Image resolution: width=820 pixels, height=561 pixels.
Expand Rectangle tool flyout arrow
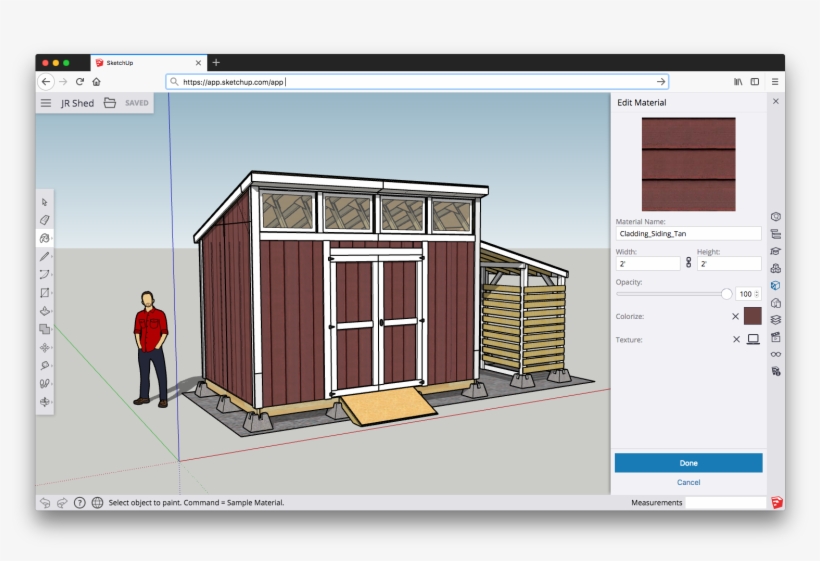click(x=51, y=293)
